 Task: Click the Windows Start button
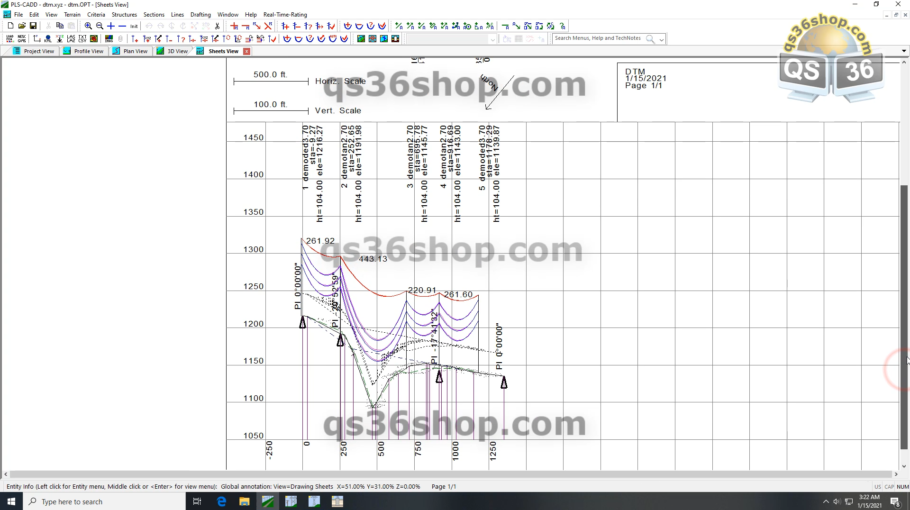coord(11,501)
